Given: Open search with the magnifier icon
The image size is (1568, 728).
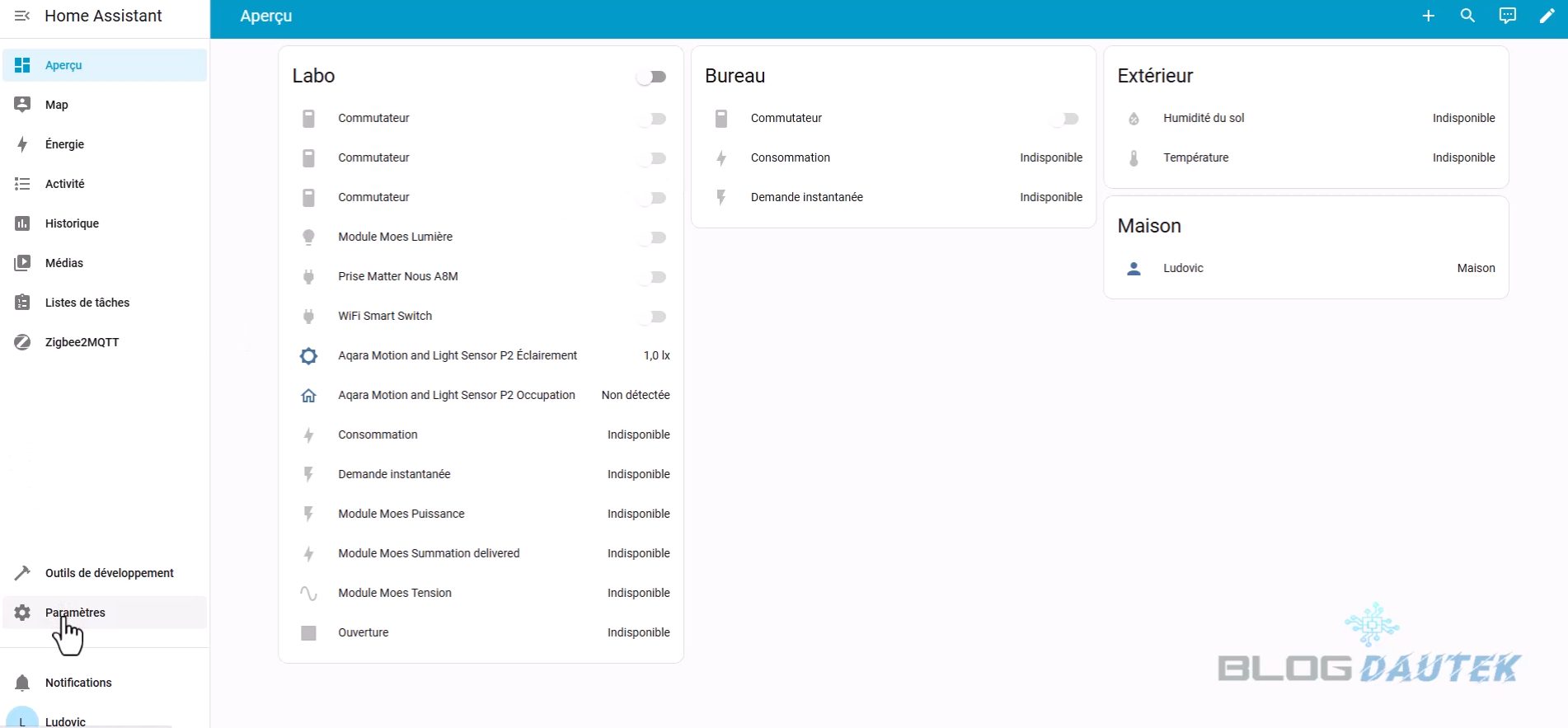Looking at the screenshot, I should pos(1467,16).
